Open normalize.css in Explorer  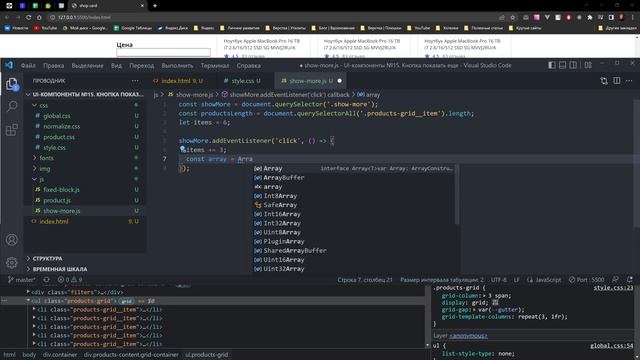tap(61, 127)
